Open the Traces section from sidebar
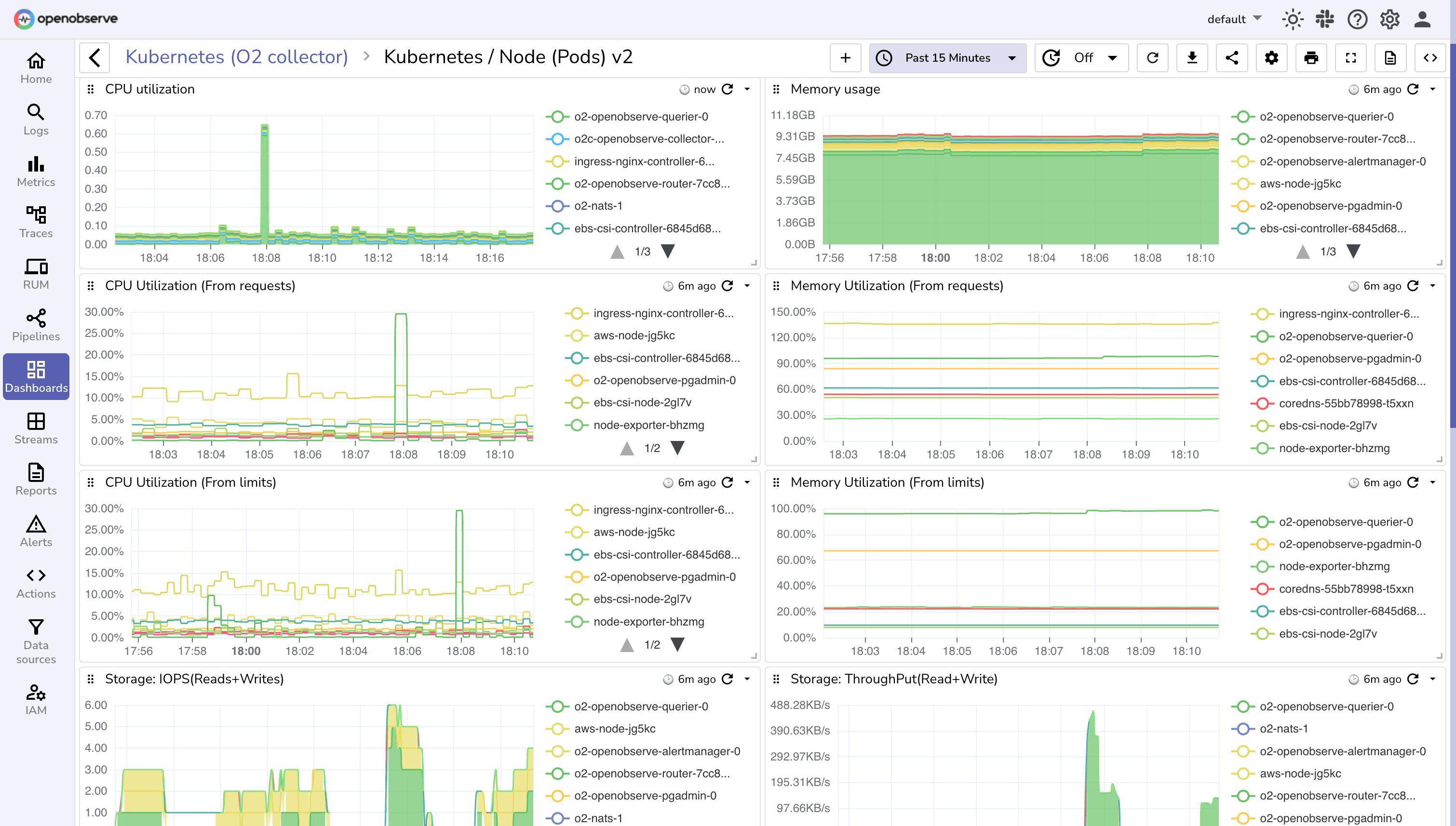Viewport: 1456px width, 826px height. coord(36,221)
